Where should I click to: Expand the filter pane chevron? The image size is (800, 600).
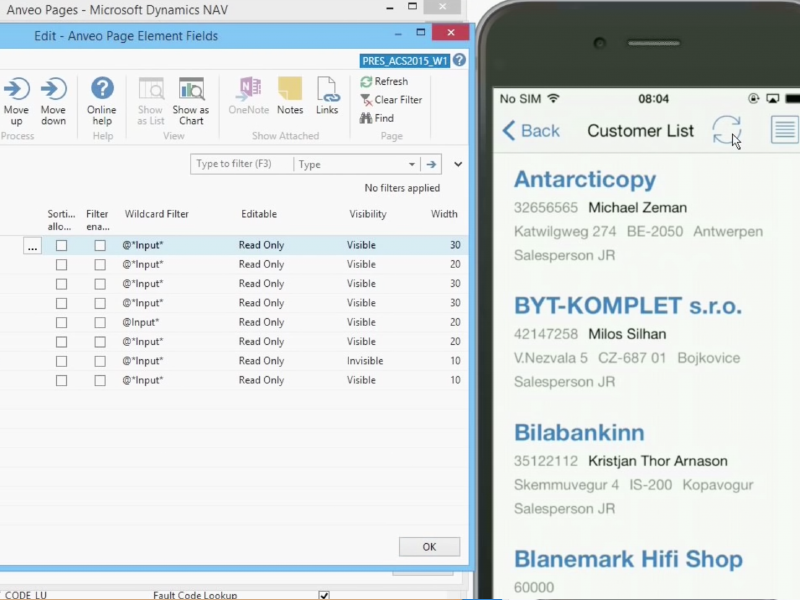[458, 164]
